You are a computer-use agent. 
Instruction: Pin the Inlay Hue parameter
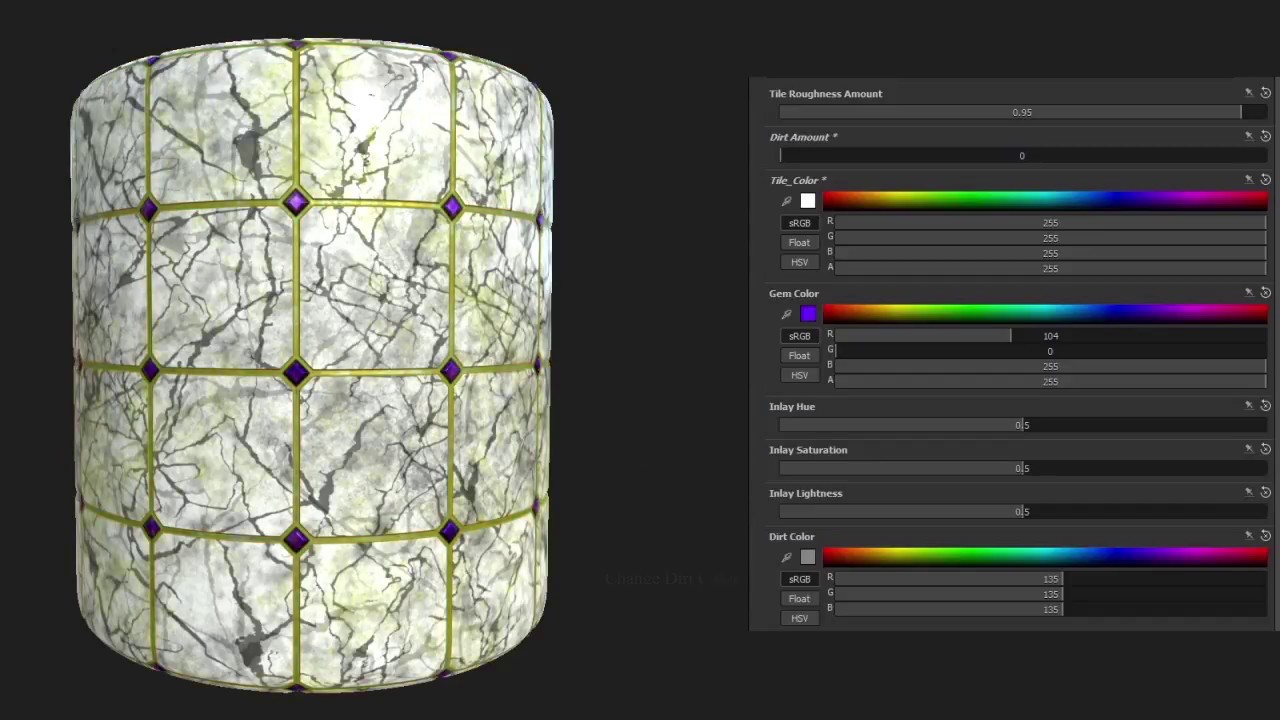coord(1248,406)
